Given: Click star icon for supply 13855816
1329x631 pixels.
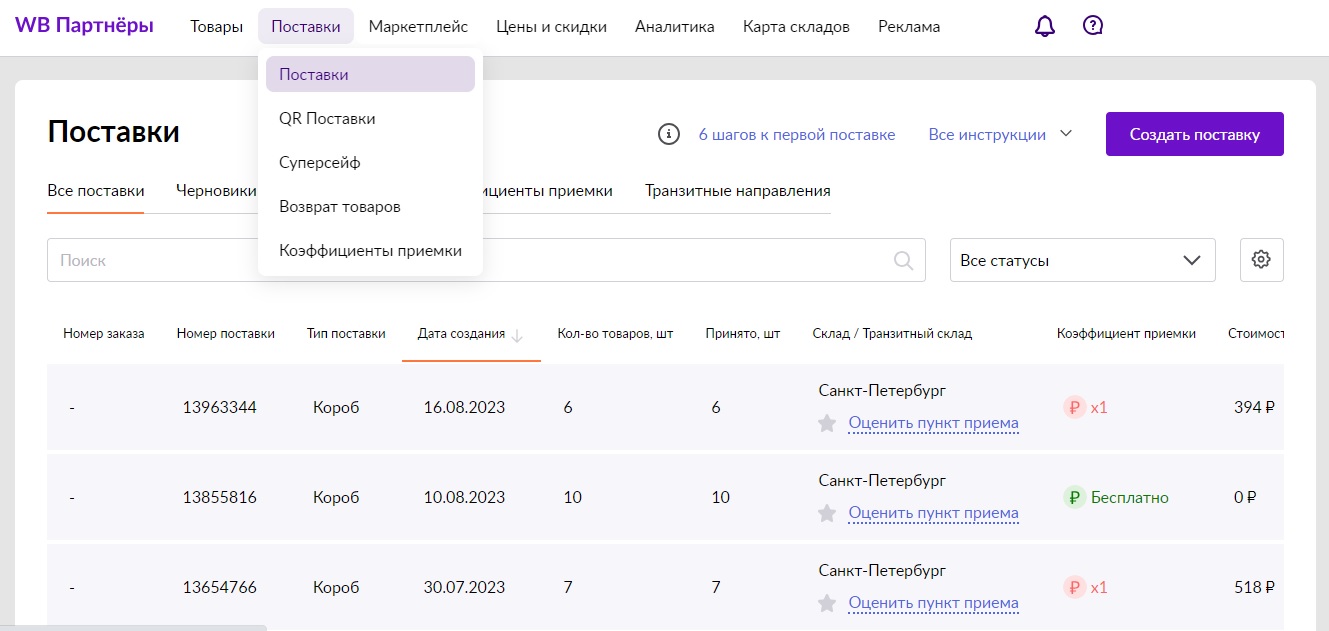Looking at the screenshot, I should (827, 514).
